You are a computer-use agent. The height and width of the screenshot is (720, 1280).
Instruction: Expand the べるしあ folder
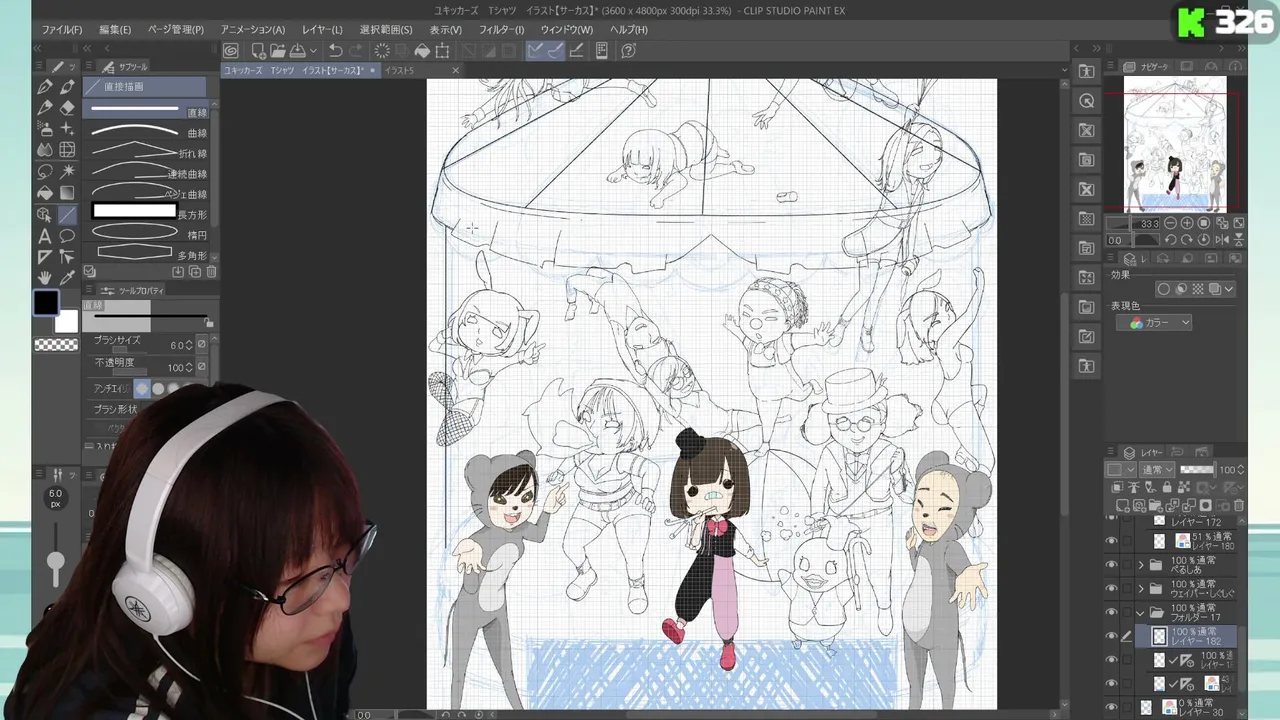click(x=1141, y=565)
